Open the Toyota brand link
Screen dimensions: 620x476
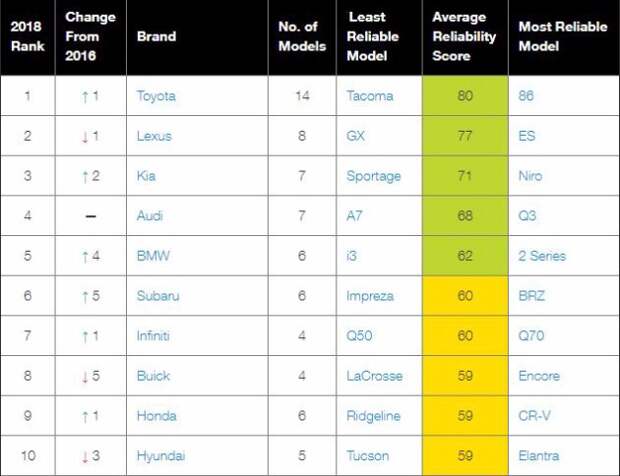click(x=156, y=96)
